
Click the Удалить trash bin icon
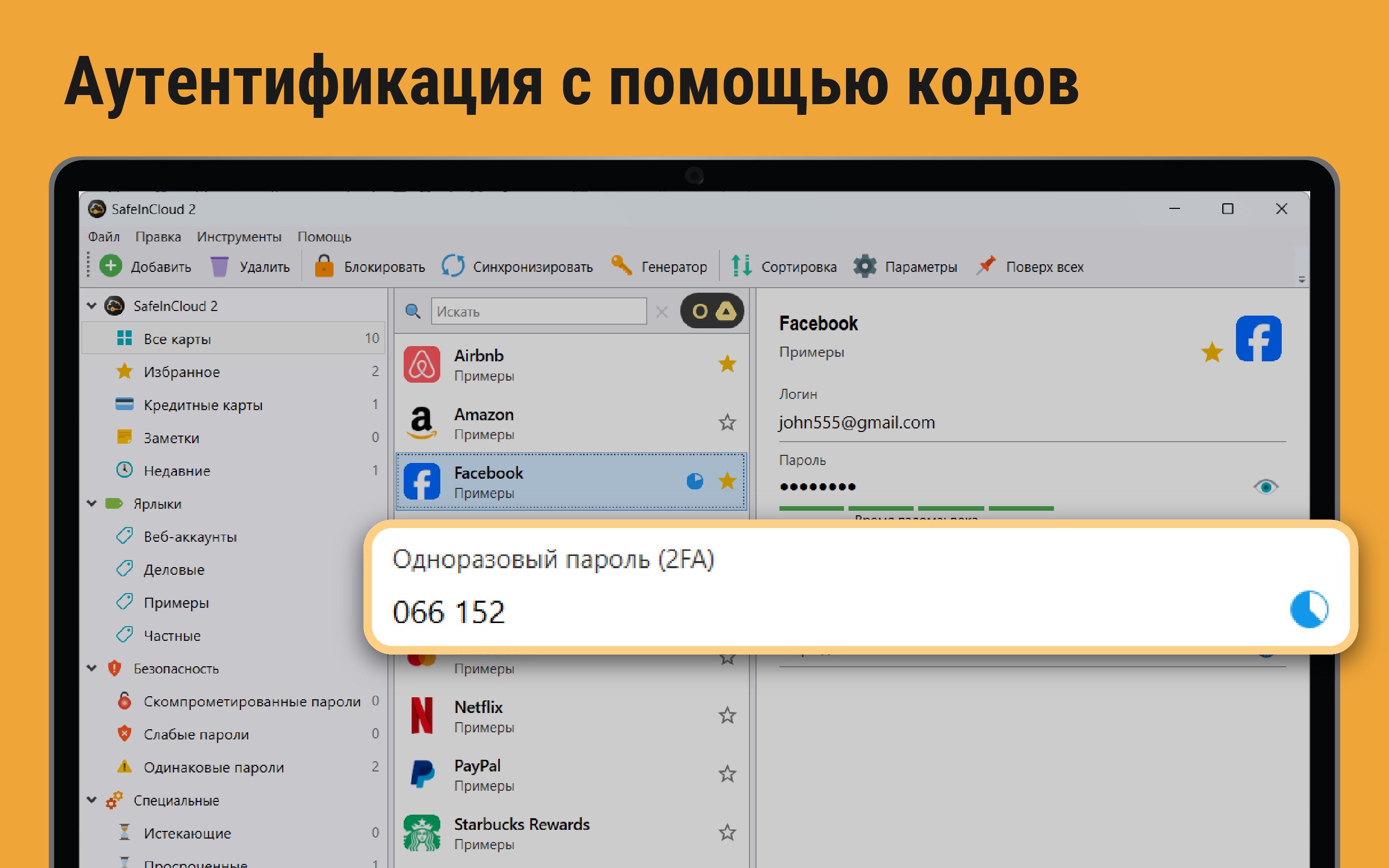tap(219, 266)
